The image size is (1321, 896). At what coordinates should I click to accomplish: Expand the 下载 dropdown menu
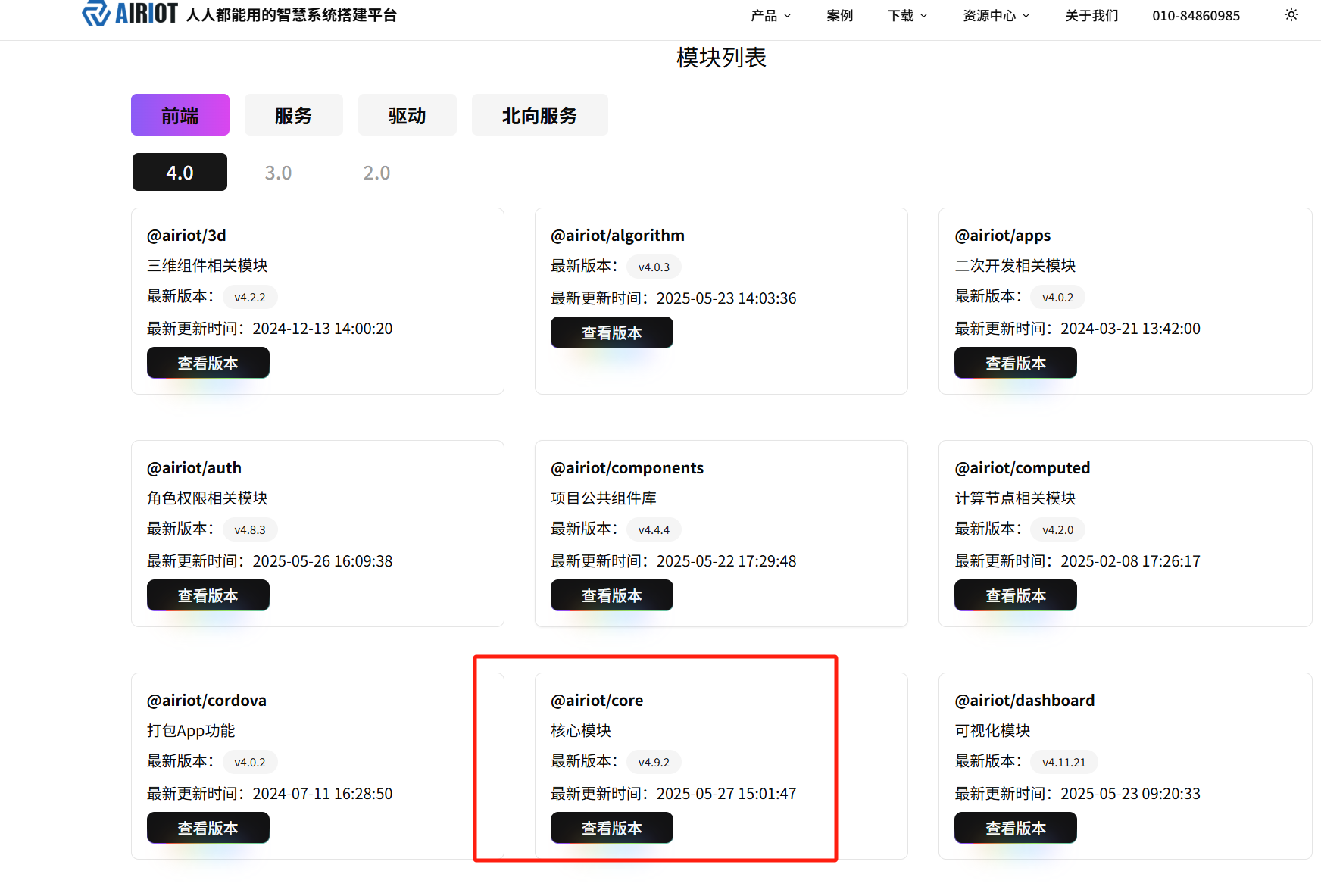pos(907,15)
